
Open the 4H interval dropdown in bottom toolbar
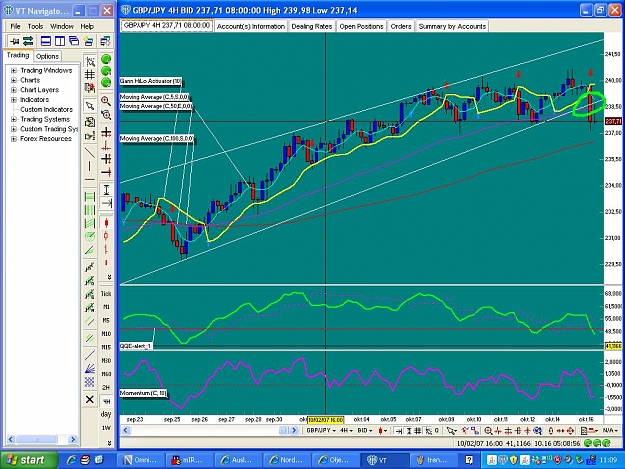tap(346, 431)
